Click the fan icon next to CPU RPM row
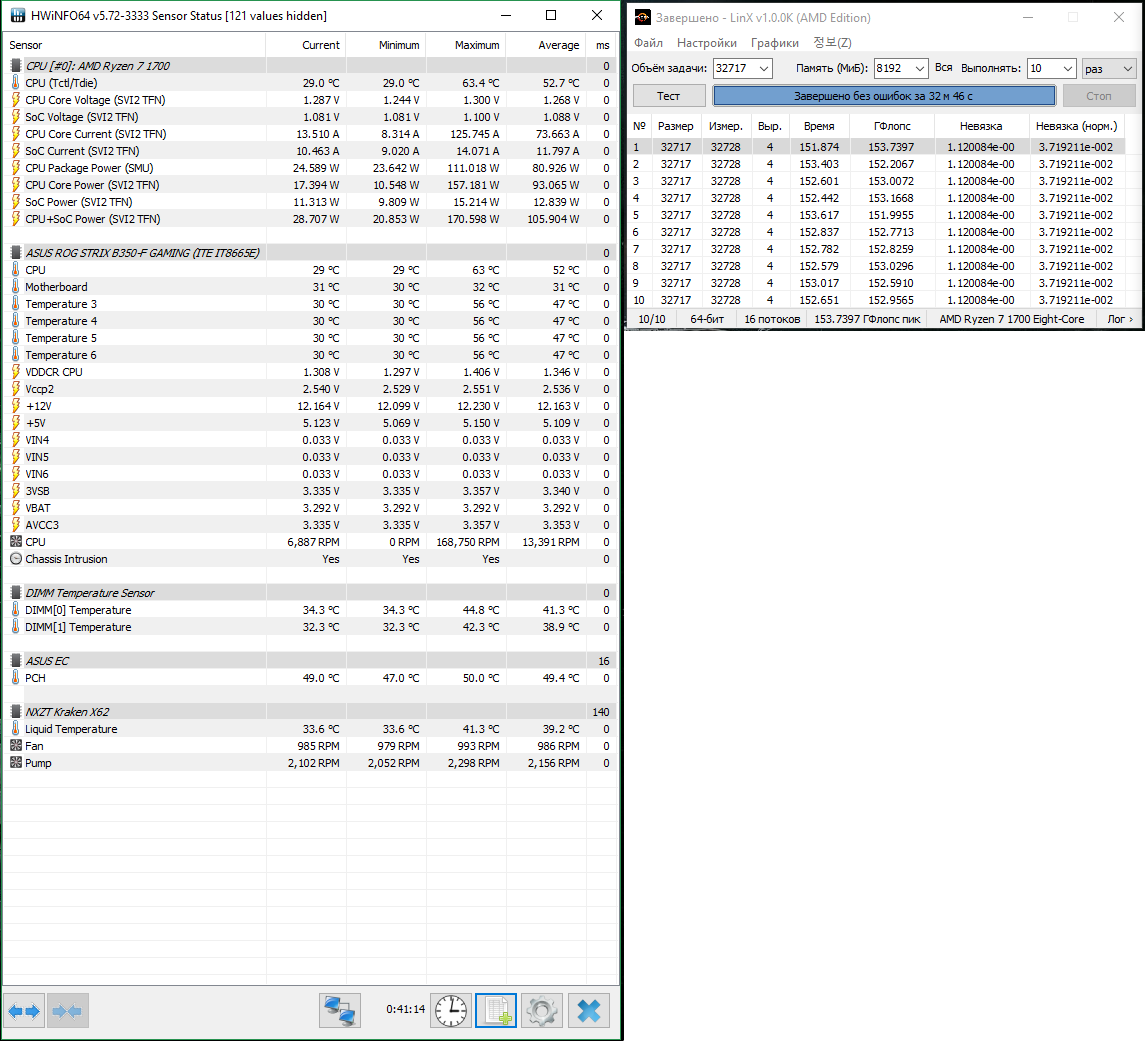Screen dimensions: 1145x1041 (16, 542)
